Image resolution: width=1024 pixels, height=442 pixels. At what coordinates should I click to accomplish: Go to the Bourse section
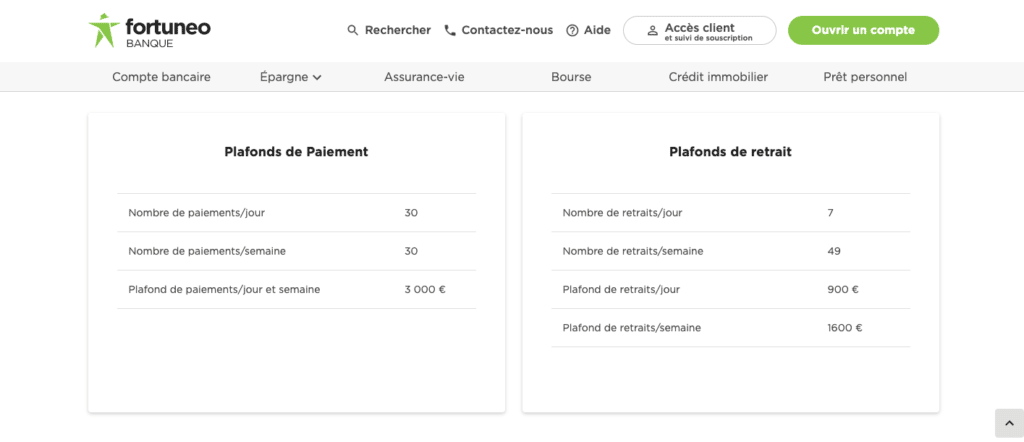tap(571, 77)
